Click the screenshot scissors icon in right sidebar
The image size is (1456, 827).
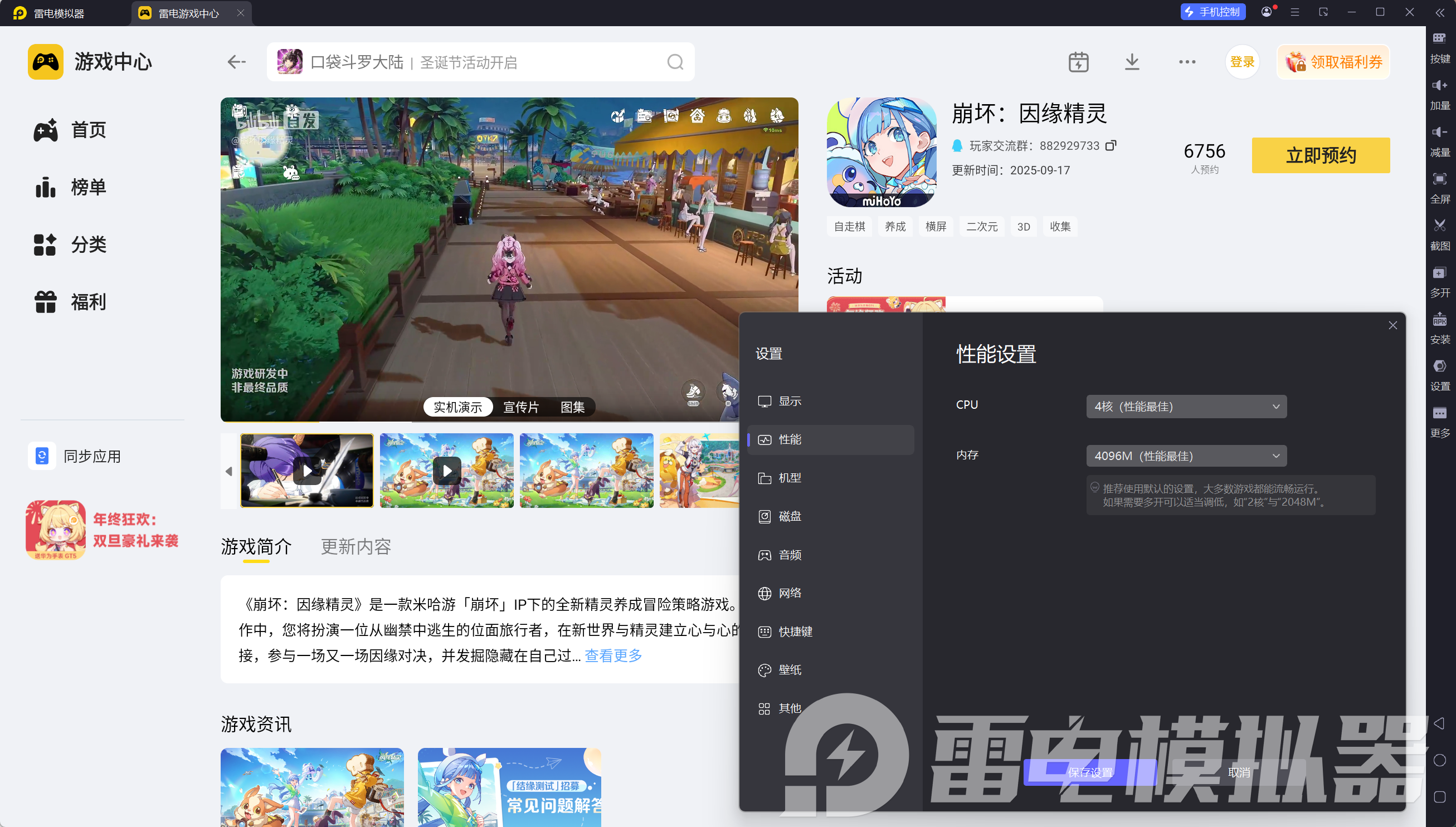pyautogui.click(x=1439, y=226)
